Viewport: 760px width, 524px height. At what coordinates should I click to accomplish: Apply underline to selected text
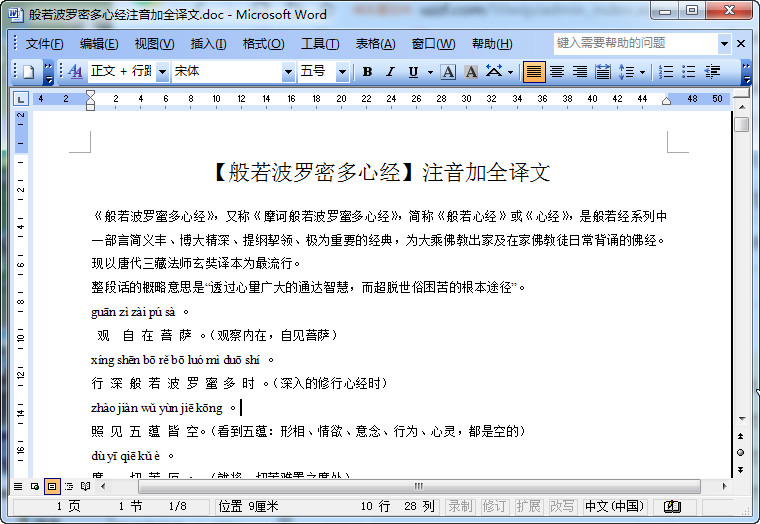[413, 72]
